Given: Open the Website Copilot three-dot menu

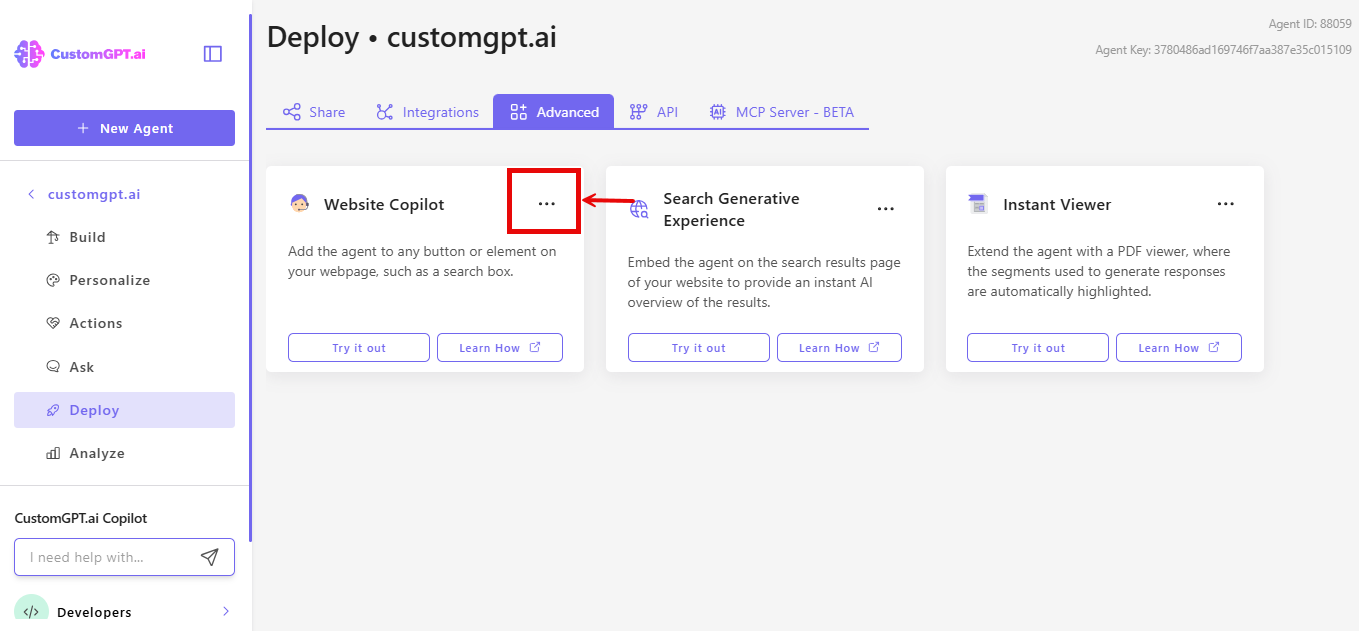Looking at the screenshot, I should 544,201.
